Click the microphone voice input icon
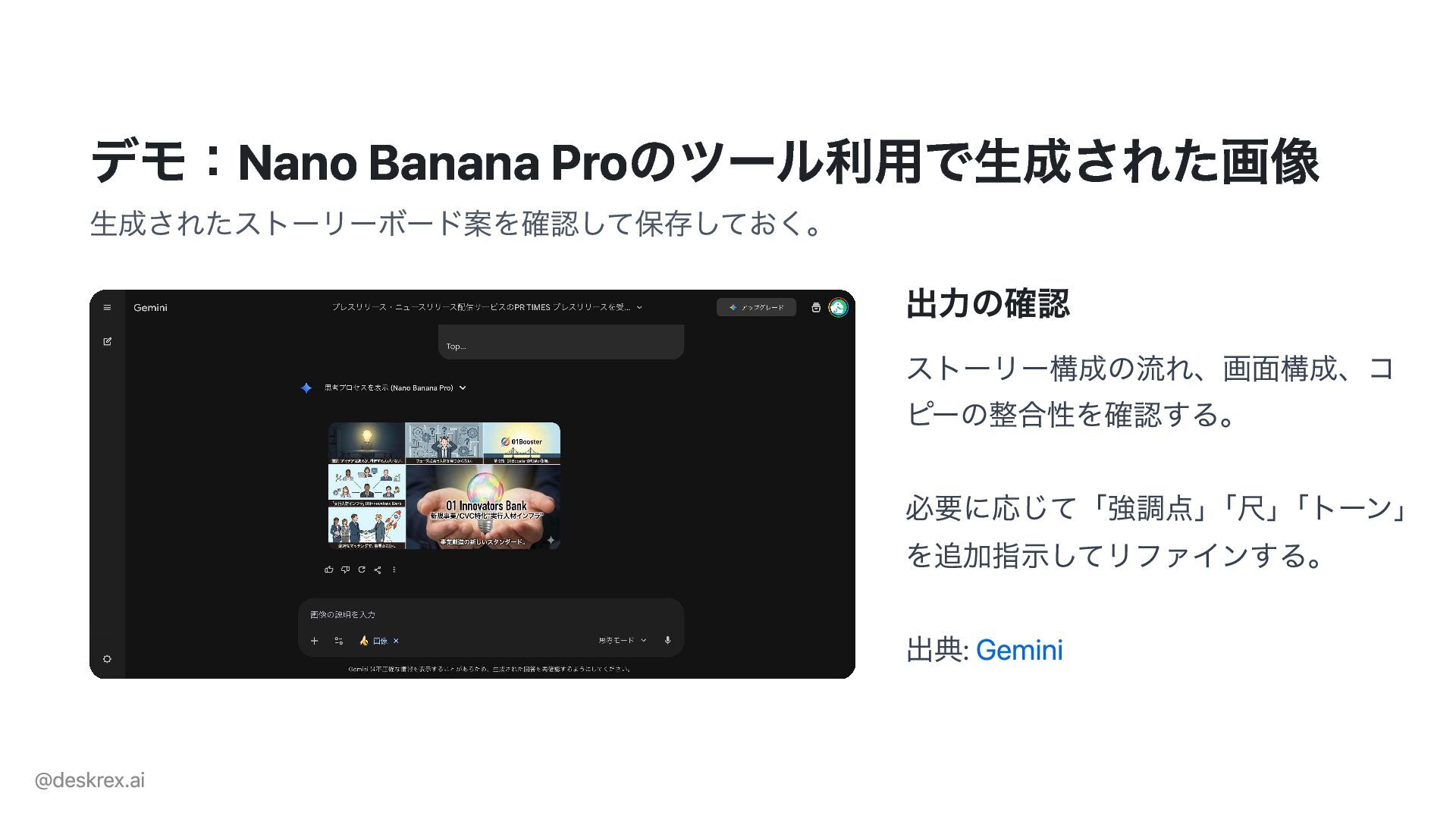Viewport: 1456px width, 819px height. (667, 640)
